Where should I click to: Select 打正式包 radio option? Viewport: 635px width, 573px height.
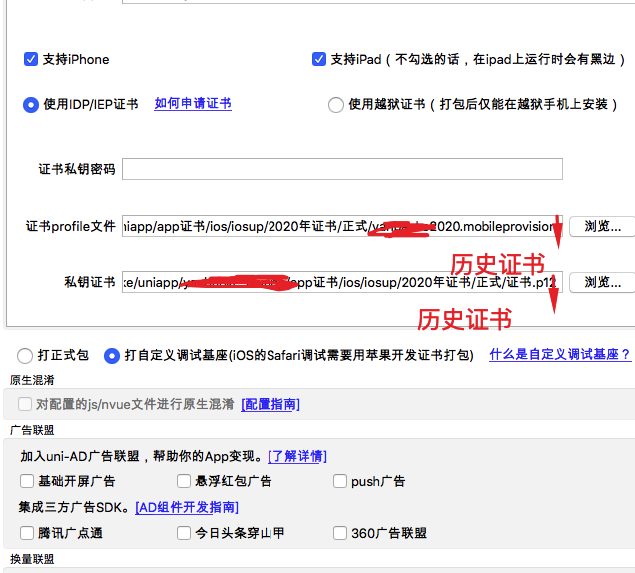click(x=25, y=356)
